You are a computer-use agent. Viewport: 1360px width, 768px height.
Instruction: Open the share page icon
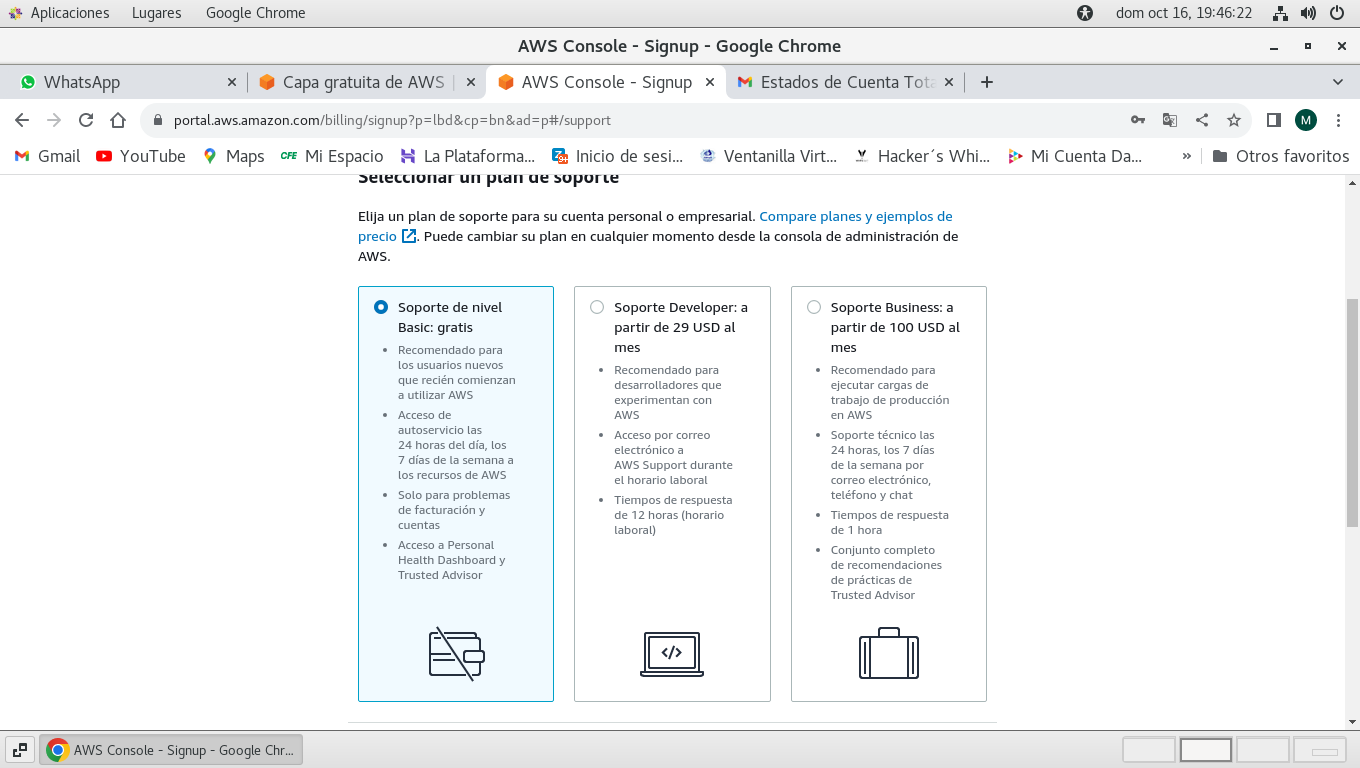pos(1202,120)
